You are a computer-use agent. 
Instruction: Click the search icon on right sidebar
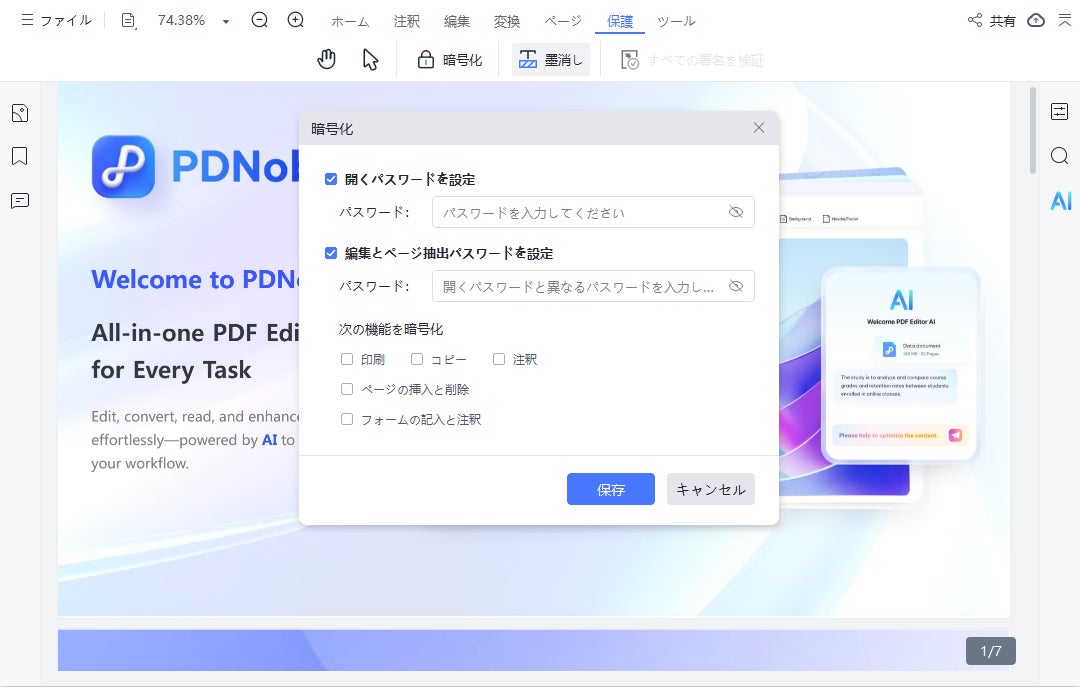click(x=1059, y=156)
